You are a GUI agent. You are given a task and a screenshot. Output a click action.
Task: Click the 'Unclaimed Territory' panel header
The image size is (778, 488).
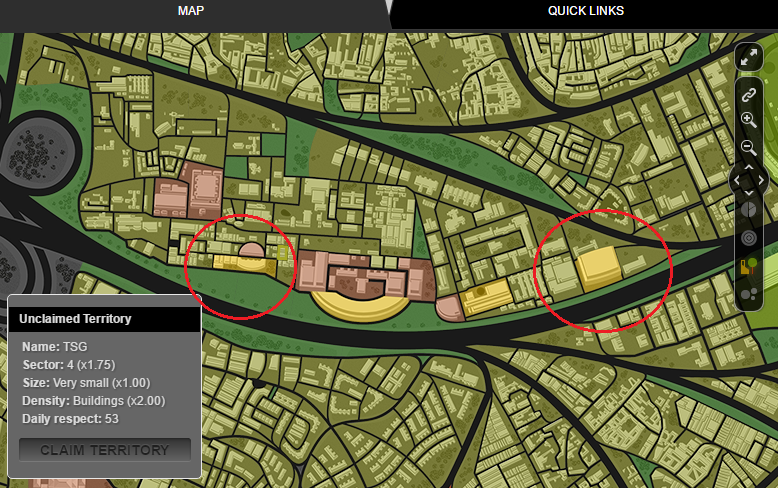[105, 319]
